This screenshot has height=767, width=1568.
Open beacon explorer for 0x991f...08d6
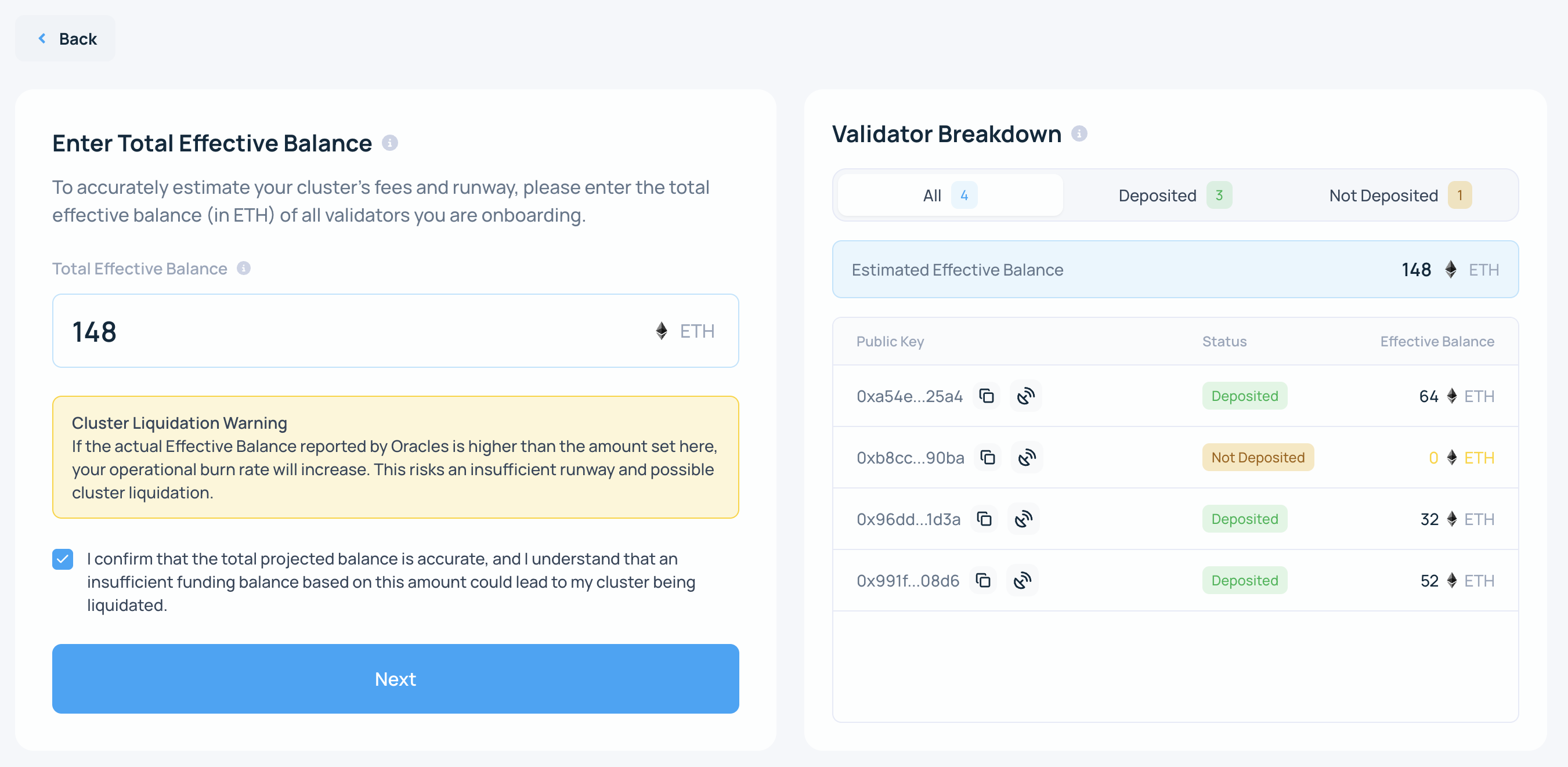[1023, 581]
